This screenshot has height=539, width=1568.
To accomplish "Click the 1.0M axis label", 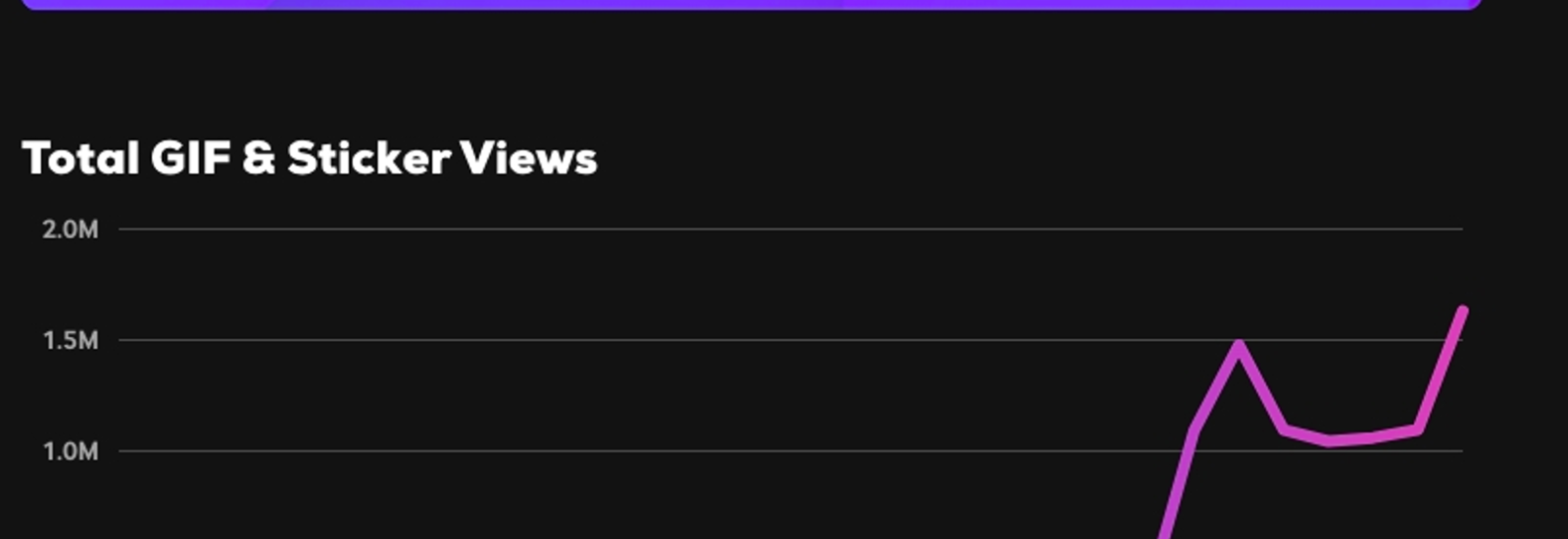I will pos(71,451).
